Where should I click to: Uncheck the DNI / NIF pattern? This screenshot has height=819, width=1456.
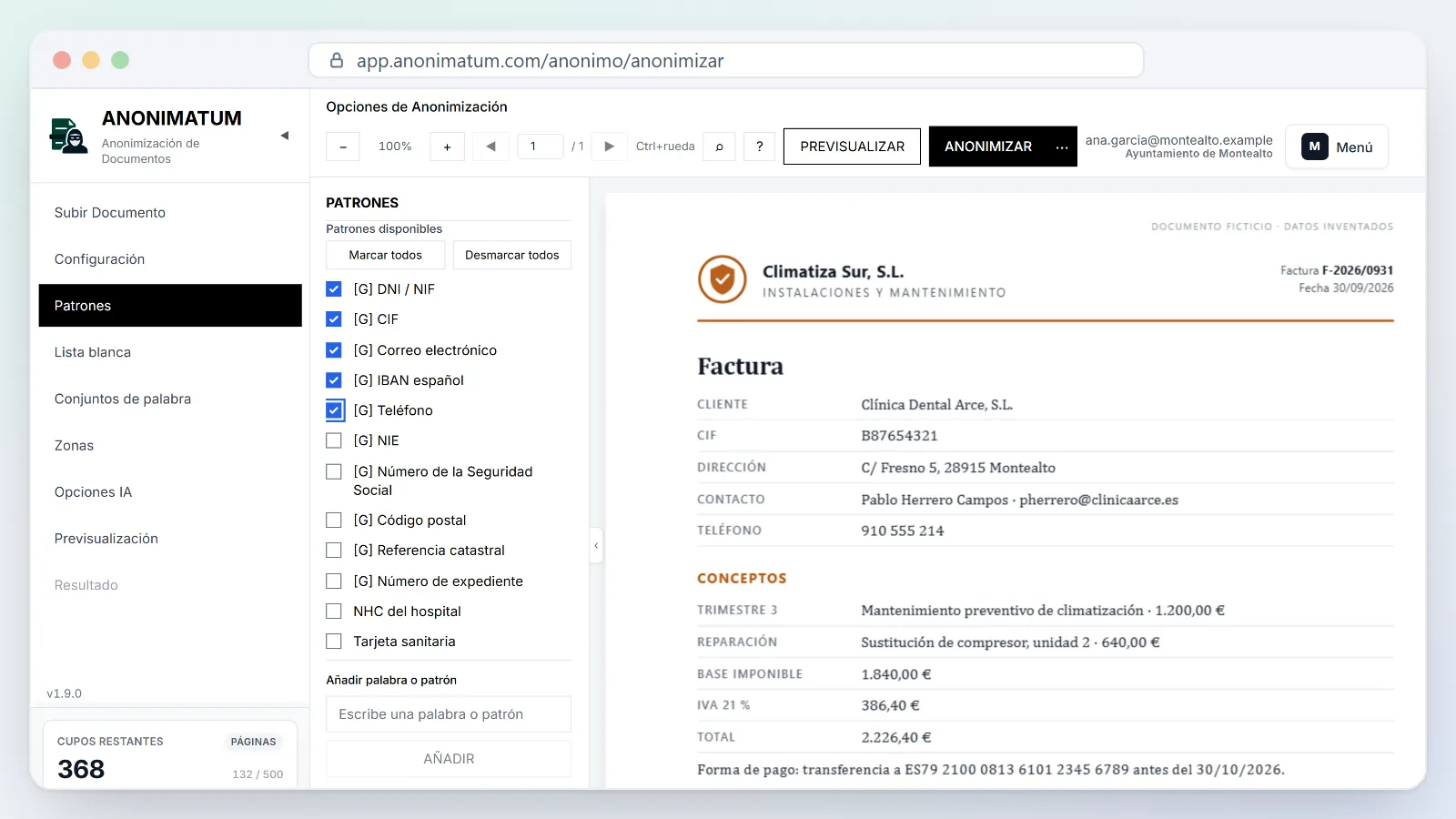(334, 289)
